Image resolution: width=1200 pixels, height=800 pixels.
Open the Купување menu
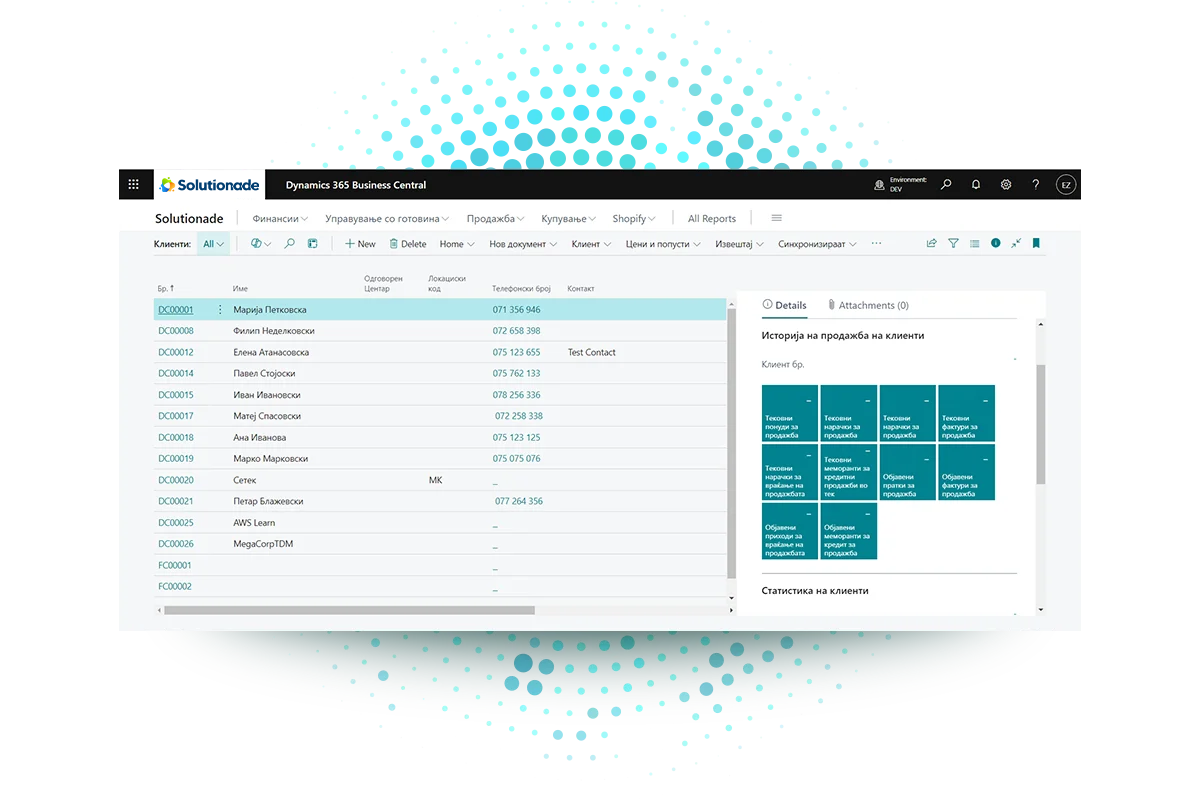click(x=569, y=218)
